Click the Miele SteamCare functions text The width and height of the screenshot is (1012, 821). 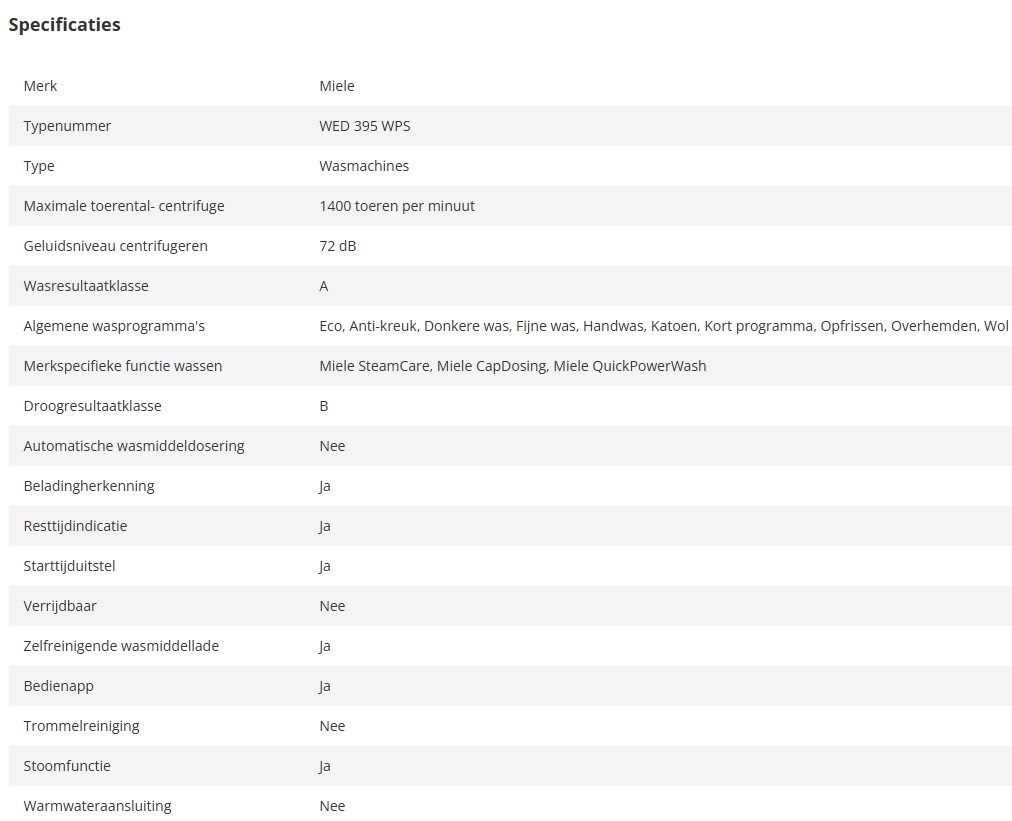pos(513,366)
